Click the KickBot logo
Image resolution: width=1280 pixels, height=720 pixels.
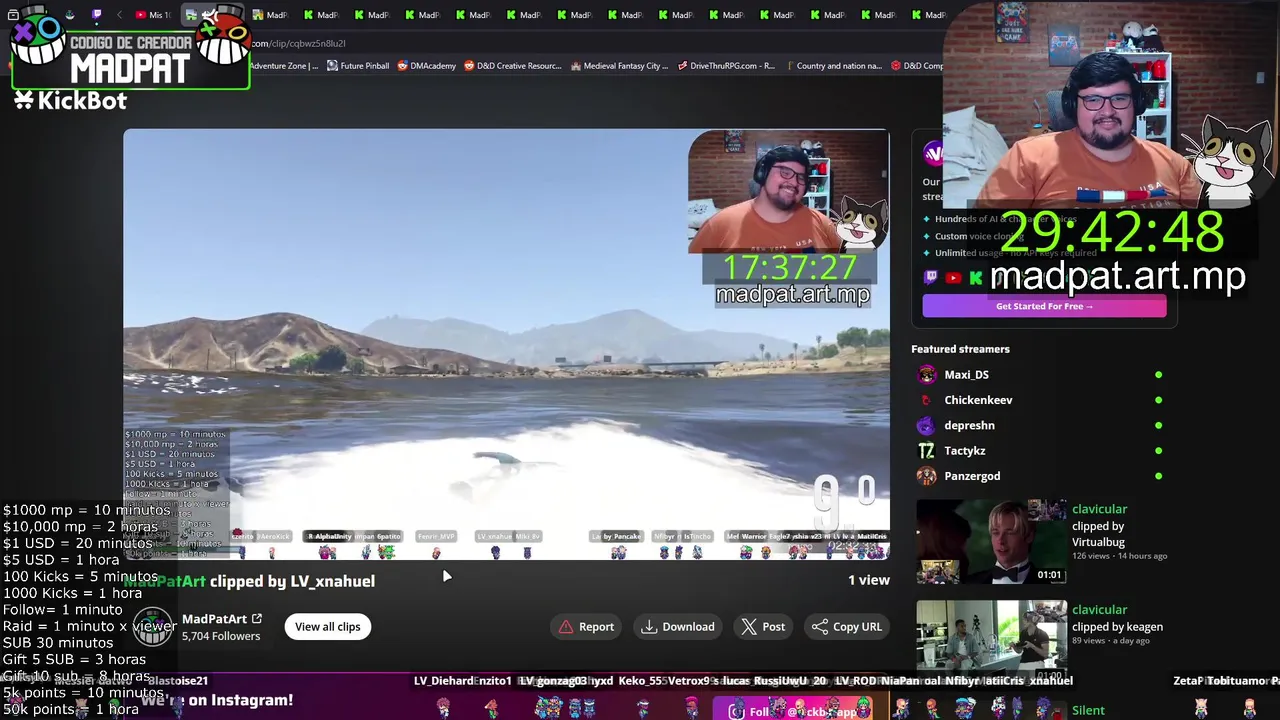(x=70, y=100)
